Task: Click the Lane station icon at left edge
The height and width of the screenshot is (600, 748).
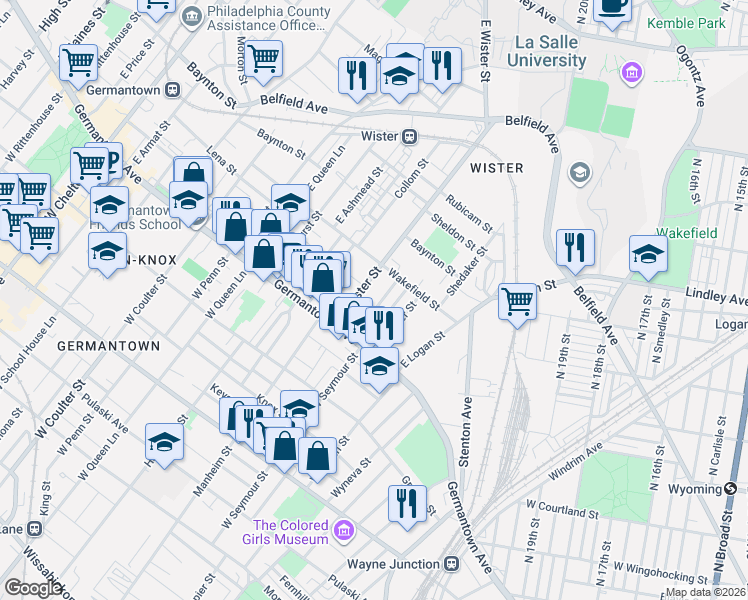Action: (x=35, y=529)
